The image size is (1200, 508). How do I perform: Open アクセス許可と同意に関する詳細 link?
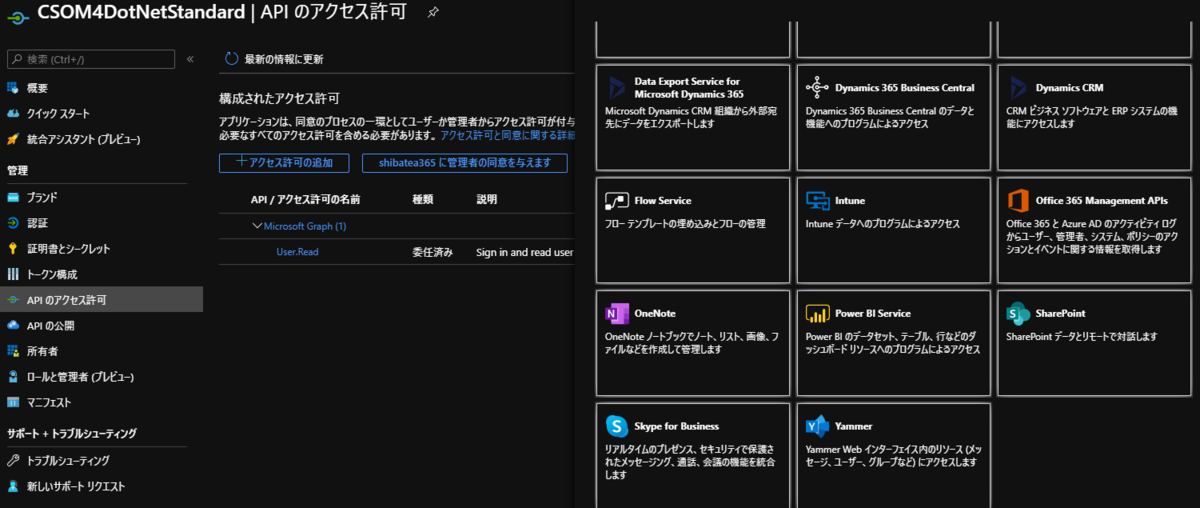pos(507,135)
